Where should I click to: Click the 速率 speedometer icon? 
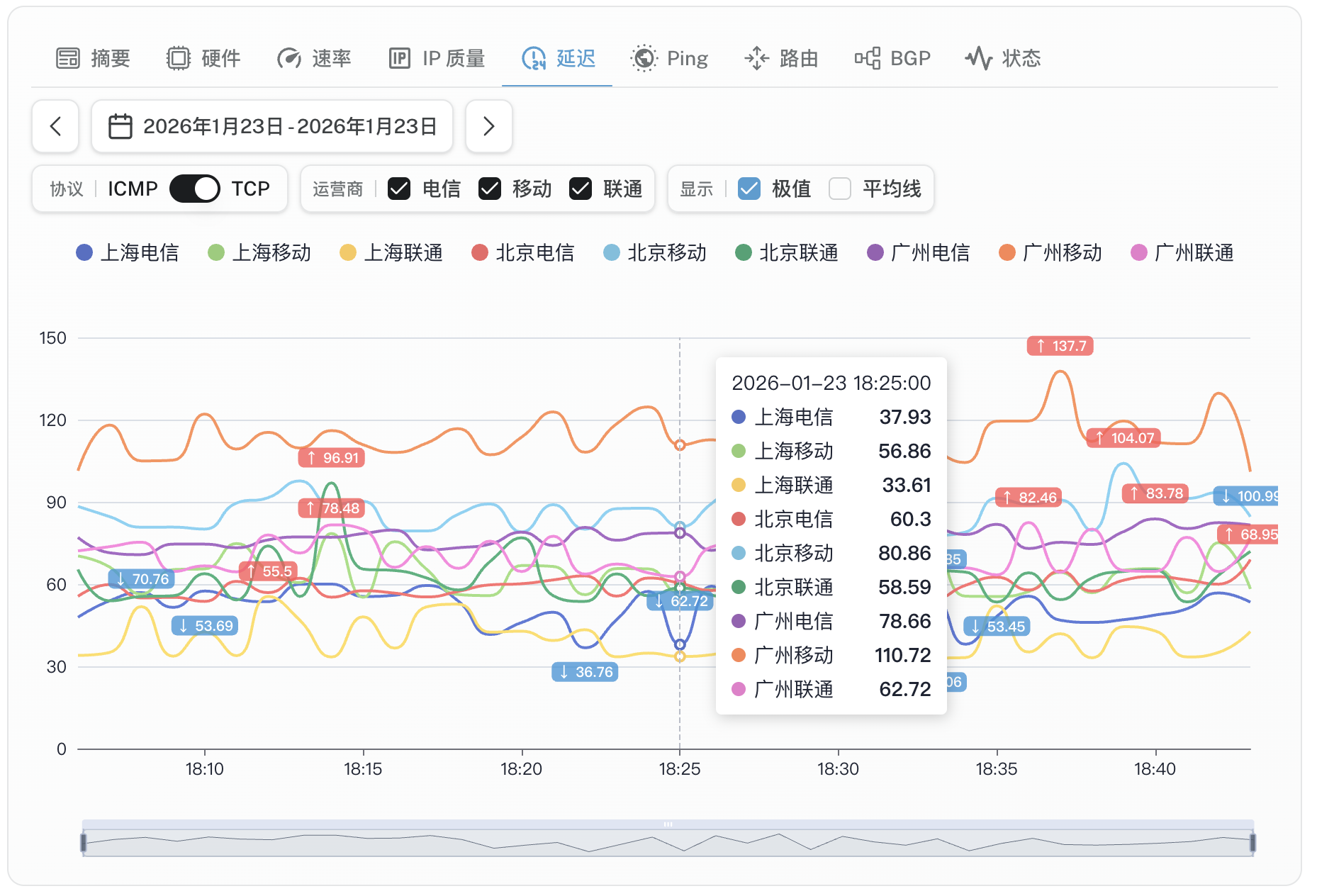pyautogui.click(x=289, y=58)
